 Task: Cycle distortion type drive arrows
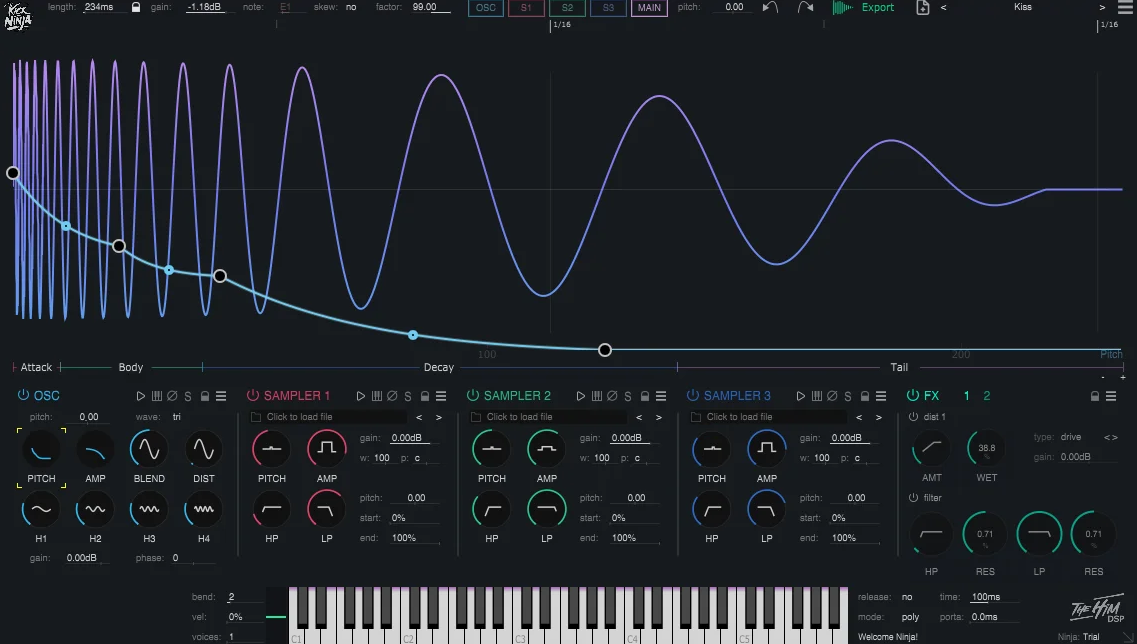pyautogui.click(x=1110, y=438)
